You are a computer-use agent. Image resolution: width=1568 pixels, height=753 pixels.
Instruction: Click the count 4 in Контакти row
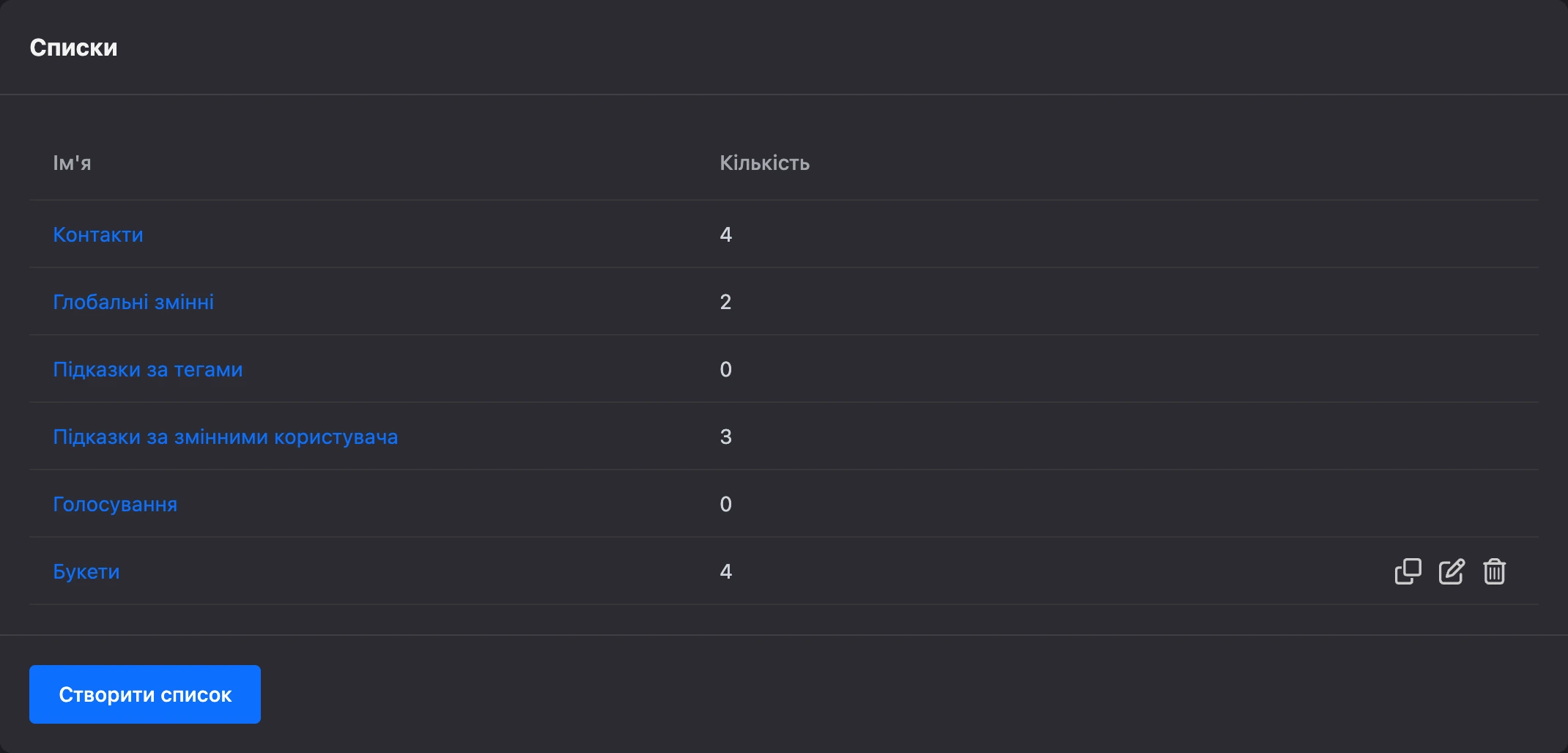click(725, 234)
